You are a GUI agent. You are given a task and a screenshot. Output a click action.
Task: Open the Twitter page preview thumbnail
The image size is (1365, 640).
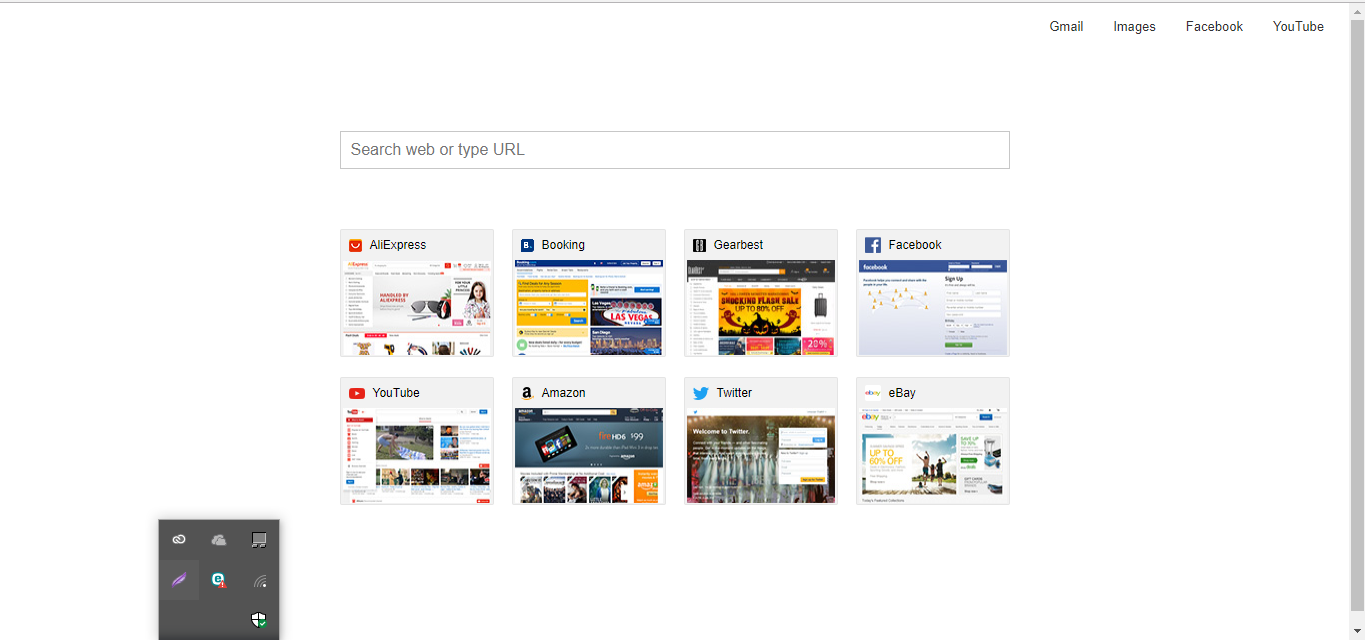tap(761, 456)
